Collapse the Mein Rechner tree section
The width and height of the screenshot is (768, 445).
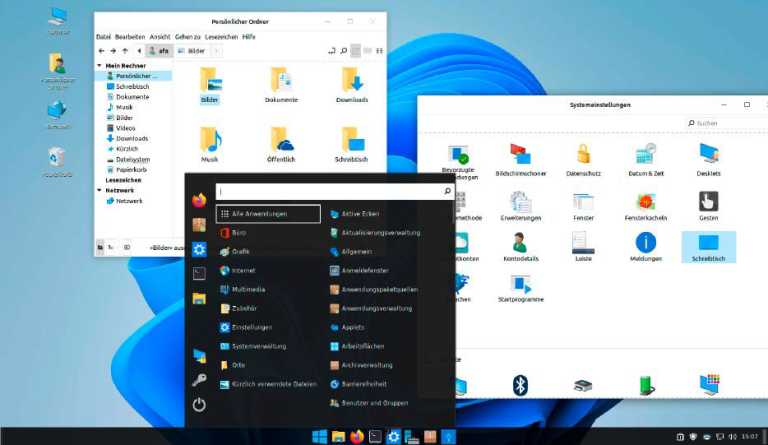(100, 65)
